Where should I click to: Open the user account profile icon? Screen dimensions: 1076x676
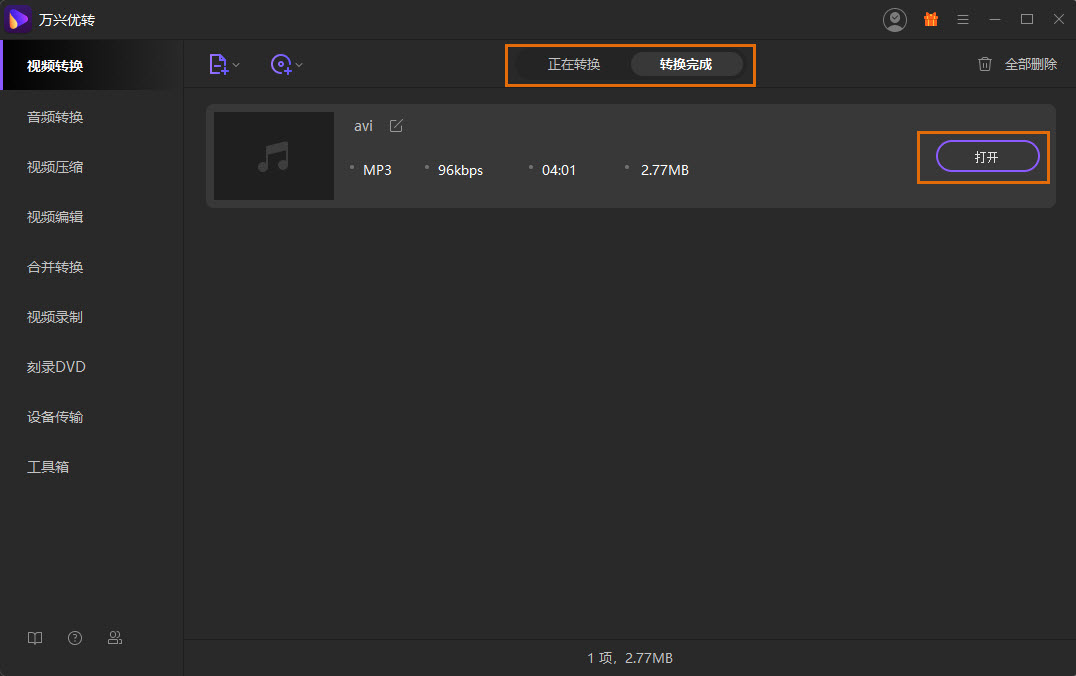coord(894,19)
